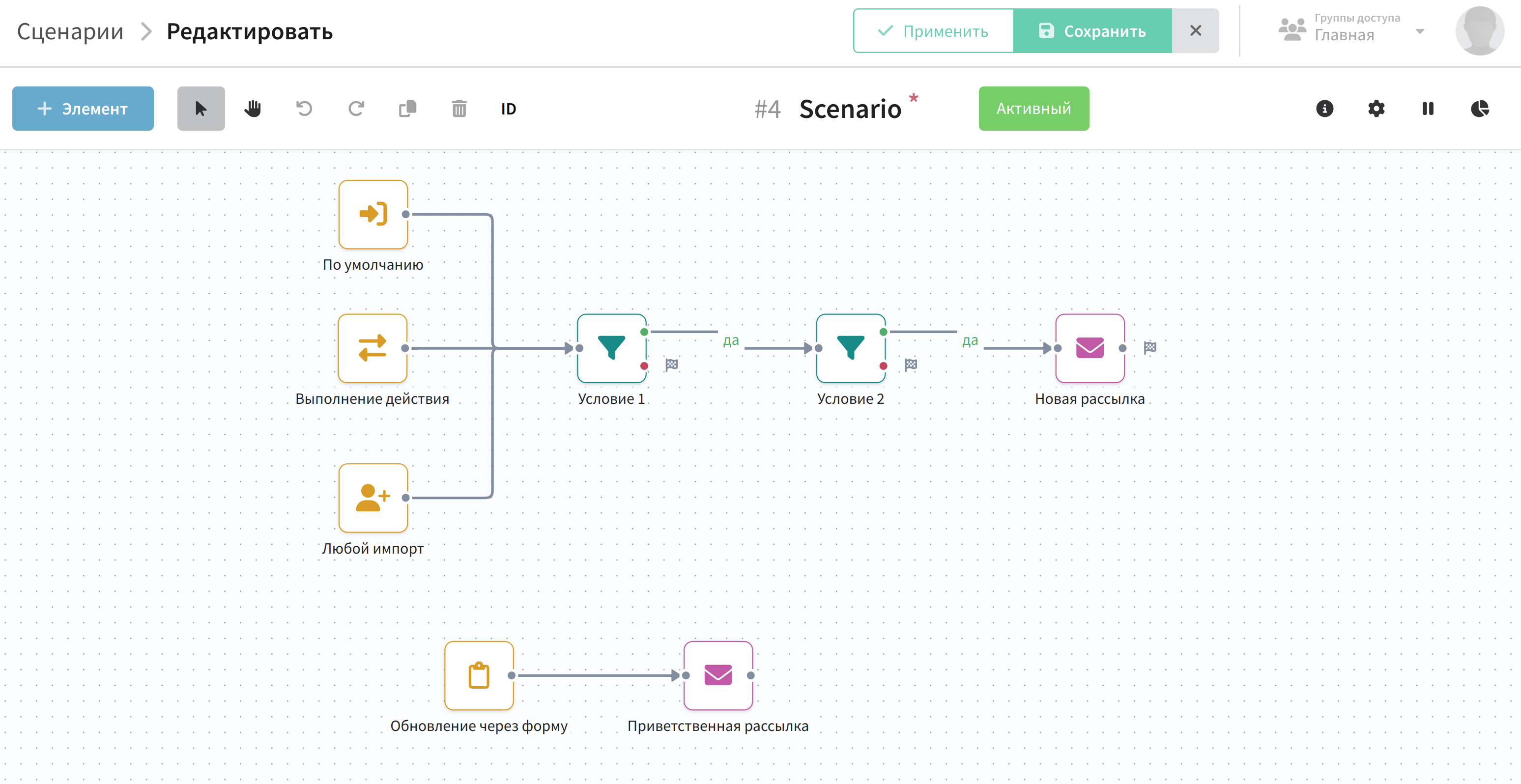Save scenario with Сохранить button
1521x784 pixels.
pyautogui.click(x=1093, y=30)
